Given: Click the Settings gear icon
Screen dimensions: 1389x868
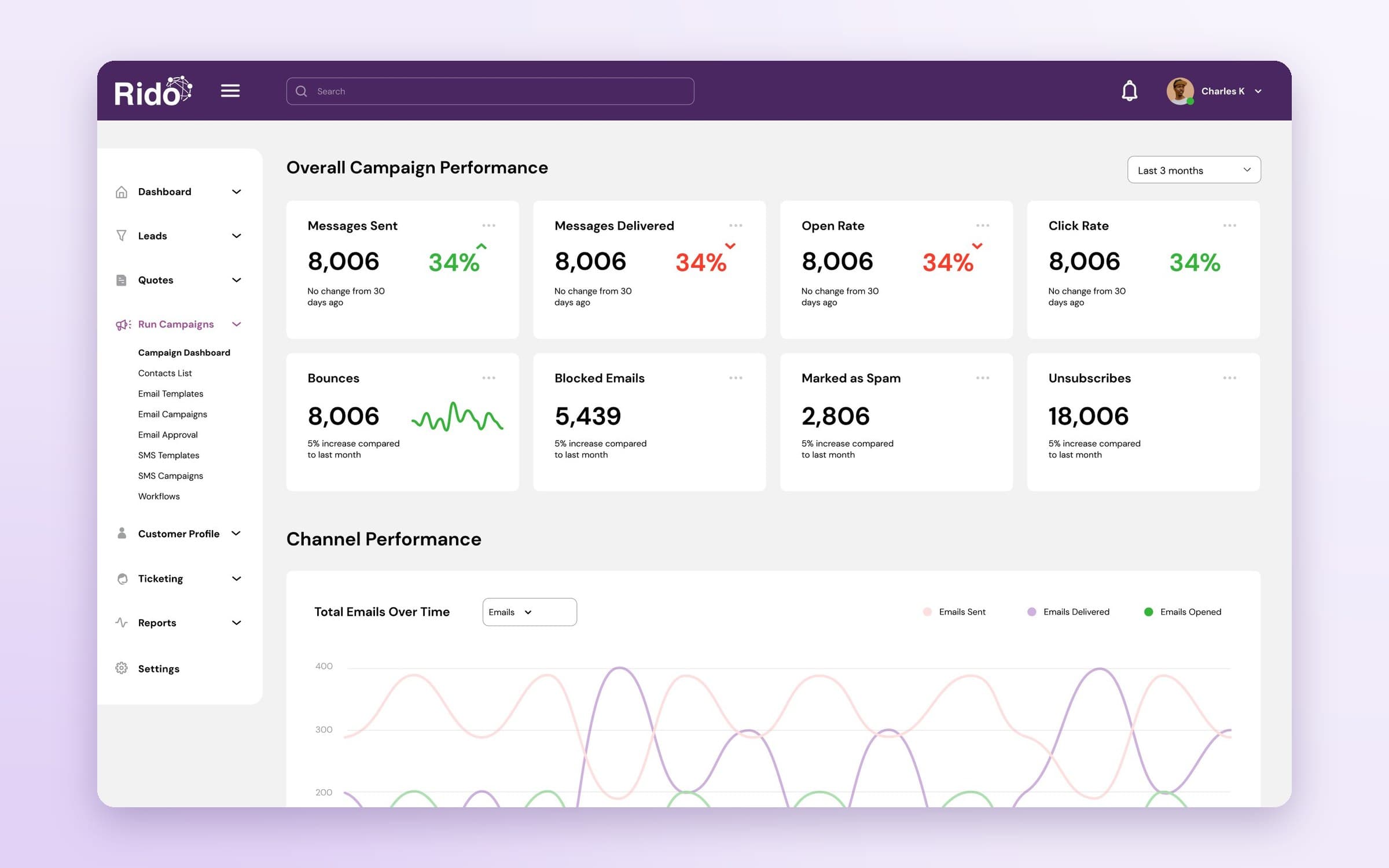Looking at the screenshot, I should tap(122, 668).
